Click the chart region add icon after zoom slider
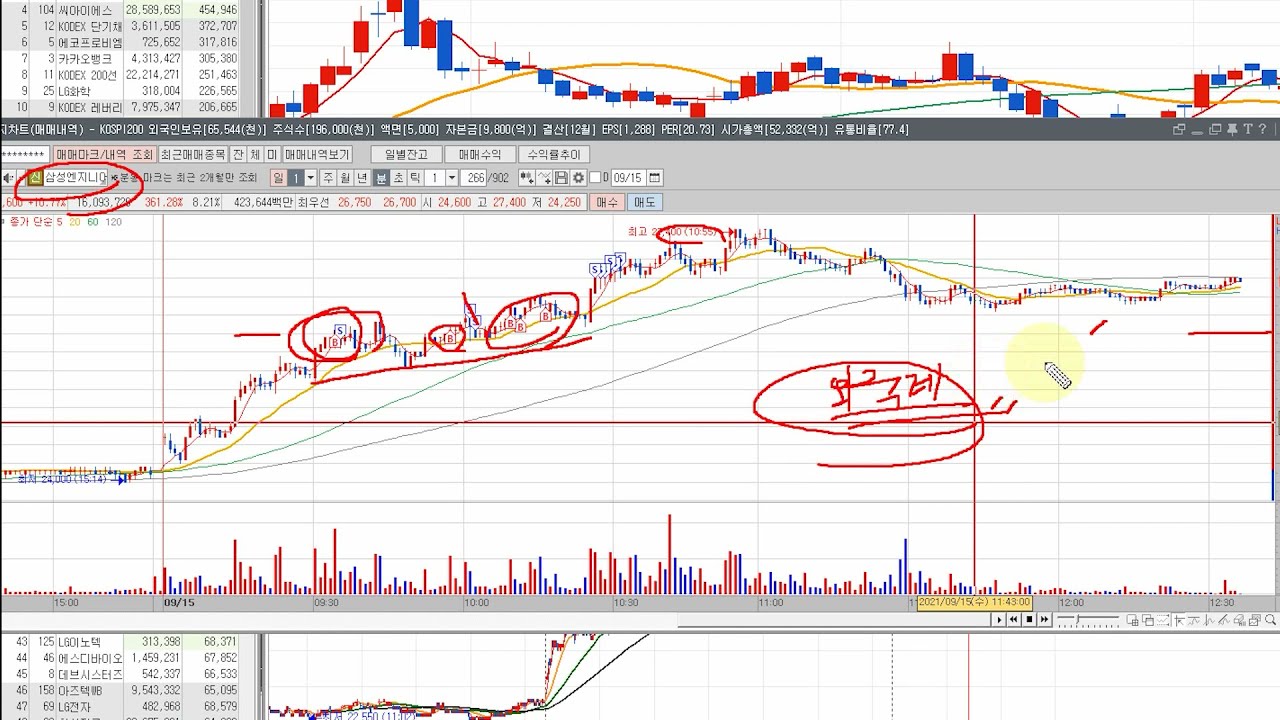 (x=1132, y=620)
